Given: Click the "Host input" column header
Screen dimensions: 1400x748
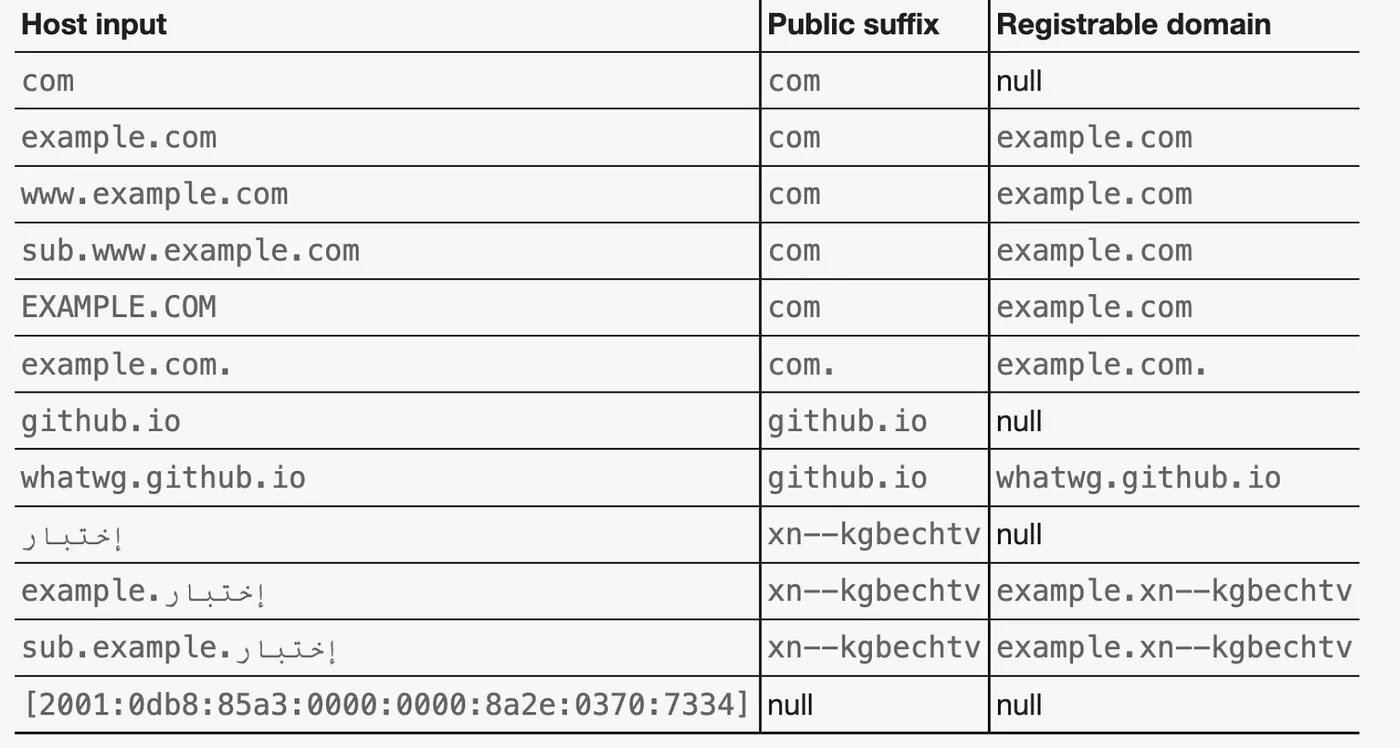Looking at the screenshot, I should tap(94, 25).
